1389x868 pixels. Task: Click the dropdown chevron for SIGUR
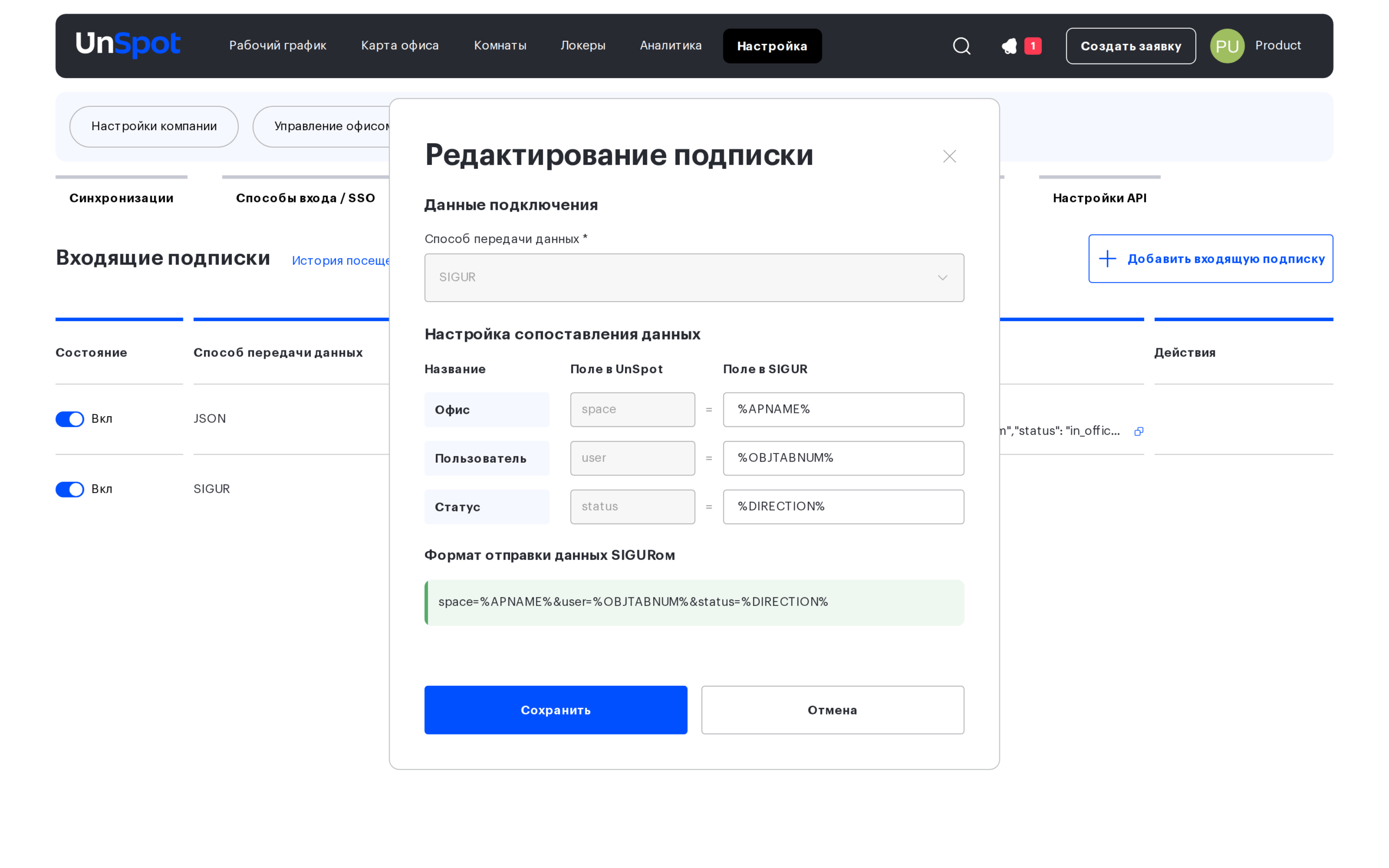(x=942, y=278)
